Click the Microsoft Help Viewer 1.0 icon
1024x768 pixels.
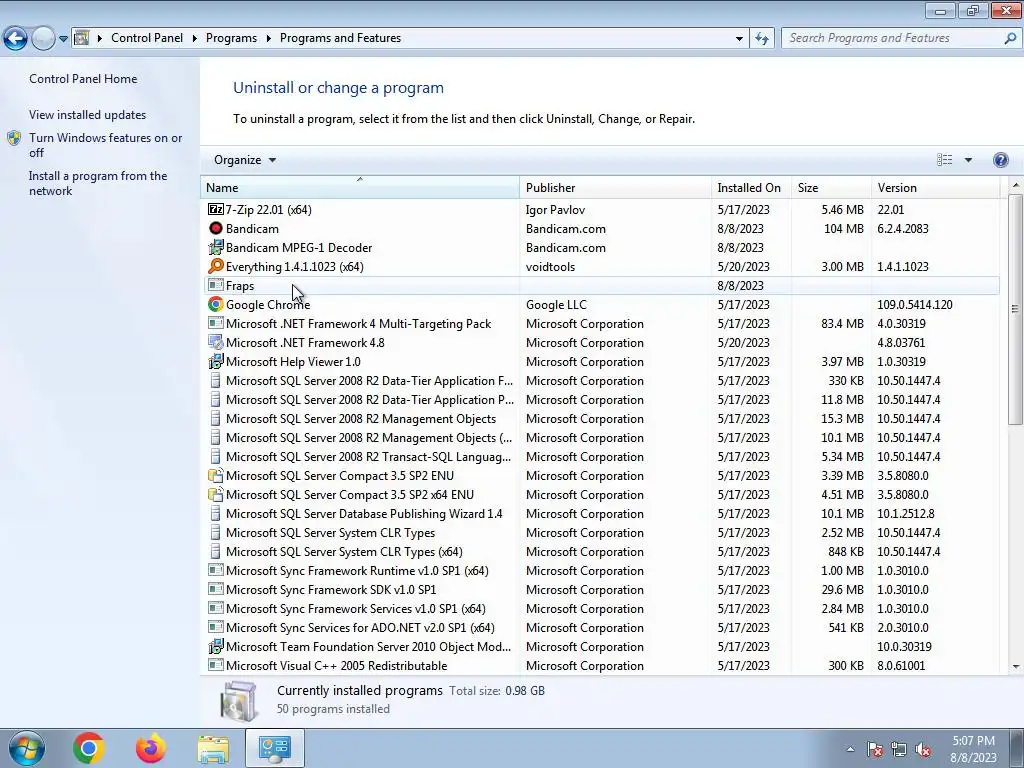pyautogui.click(x=216, y=361)
